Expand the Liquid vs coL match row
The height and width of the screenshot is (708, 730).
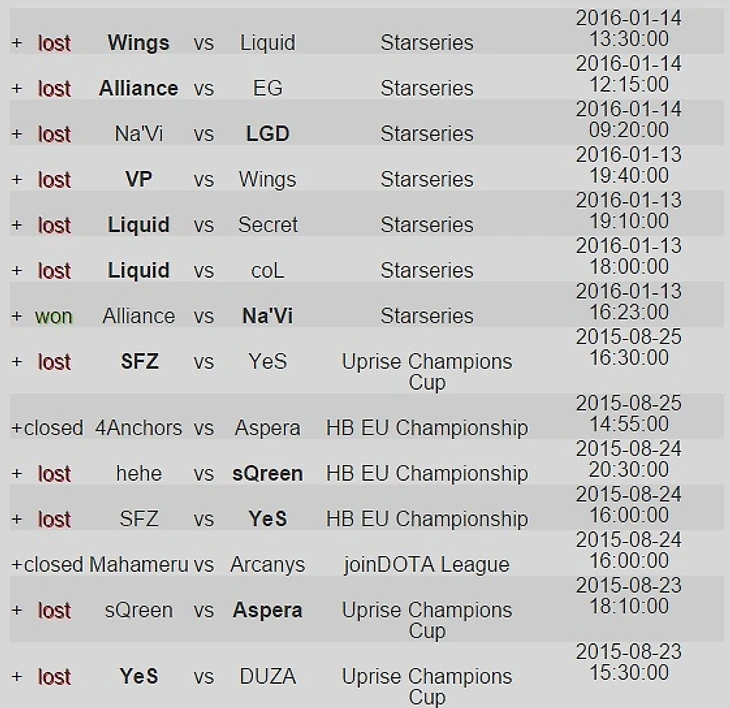16,271
